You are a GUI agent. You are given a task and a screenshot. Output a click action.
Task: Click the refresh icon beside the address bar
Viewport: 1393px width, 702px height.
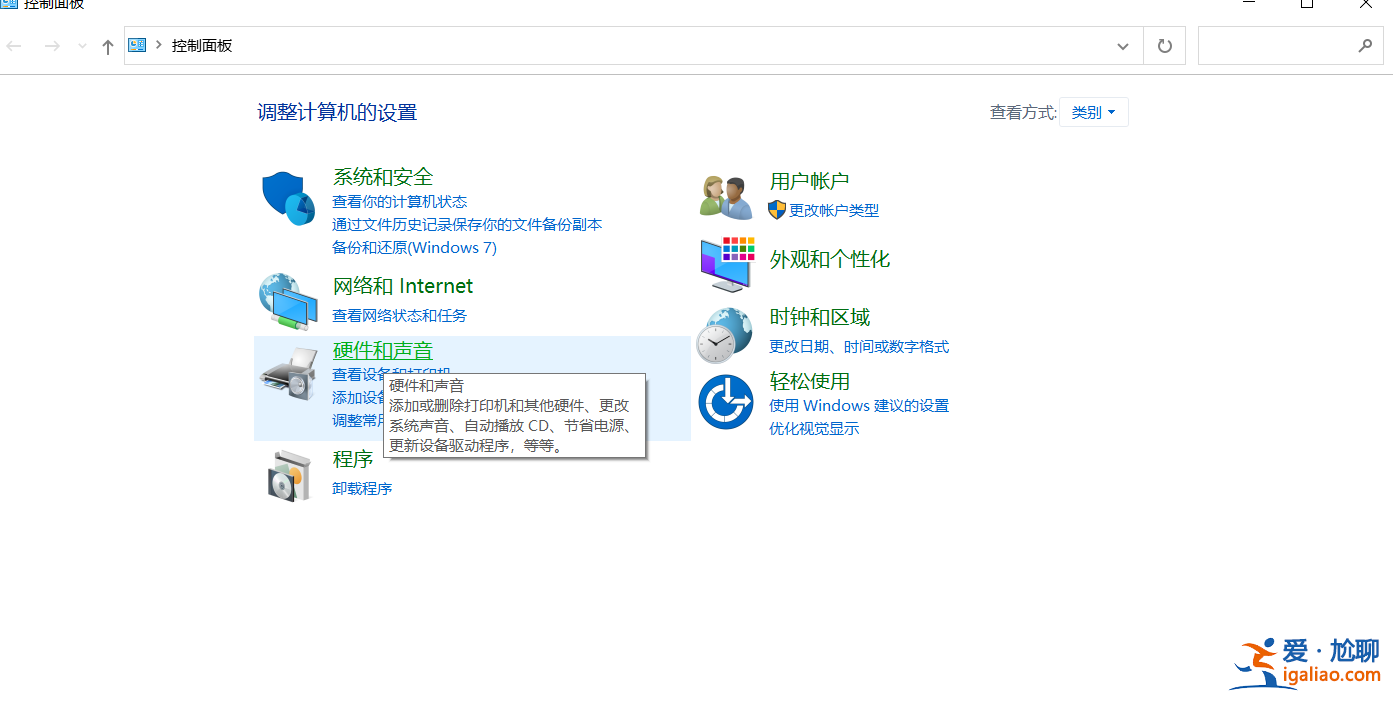point(1163,45)
